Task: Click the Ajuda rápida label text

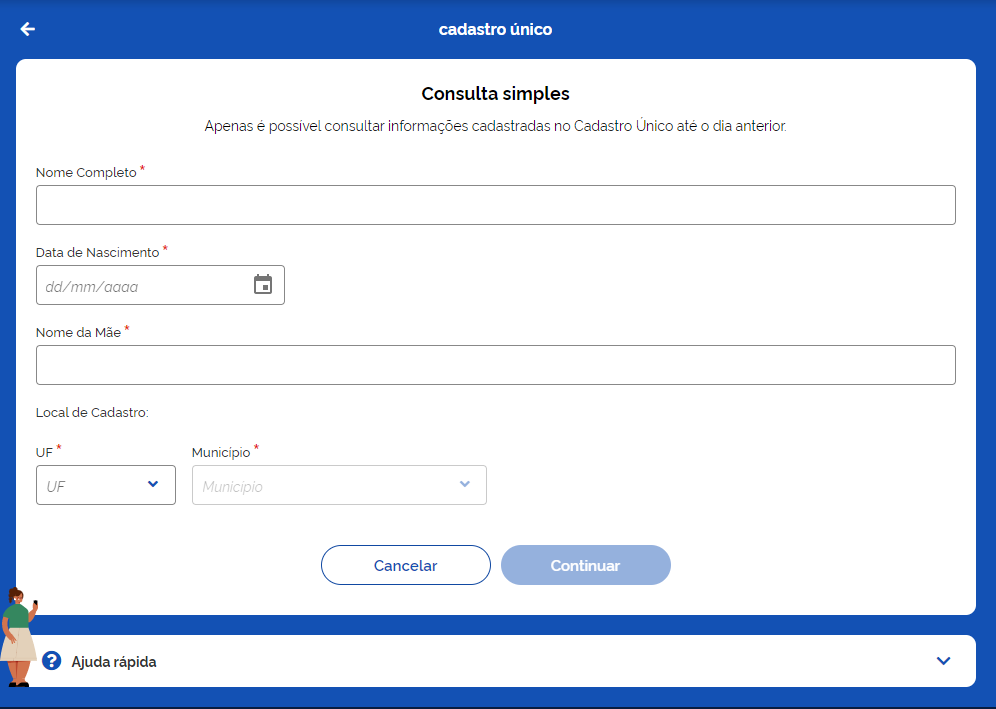Action: [114, 662]
